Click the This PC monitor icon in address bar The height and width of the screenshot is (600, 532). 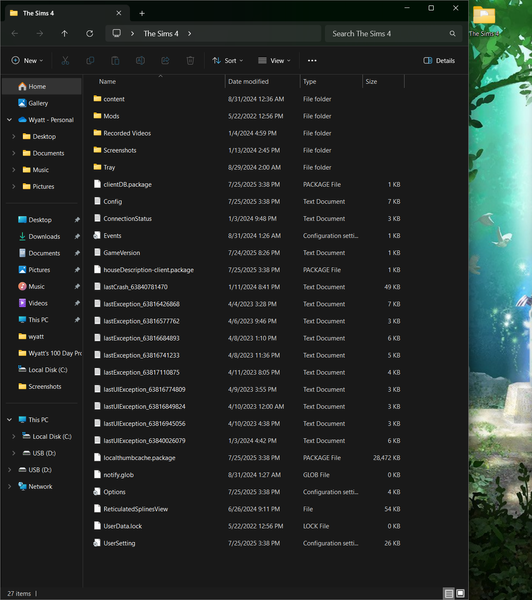click(117, 33)
